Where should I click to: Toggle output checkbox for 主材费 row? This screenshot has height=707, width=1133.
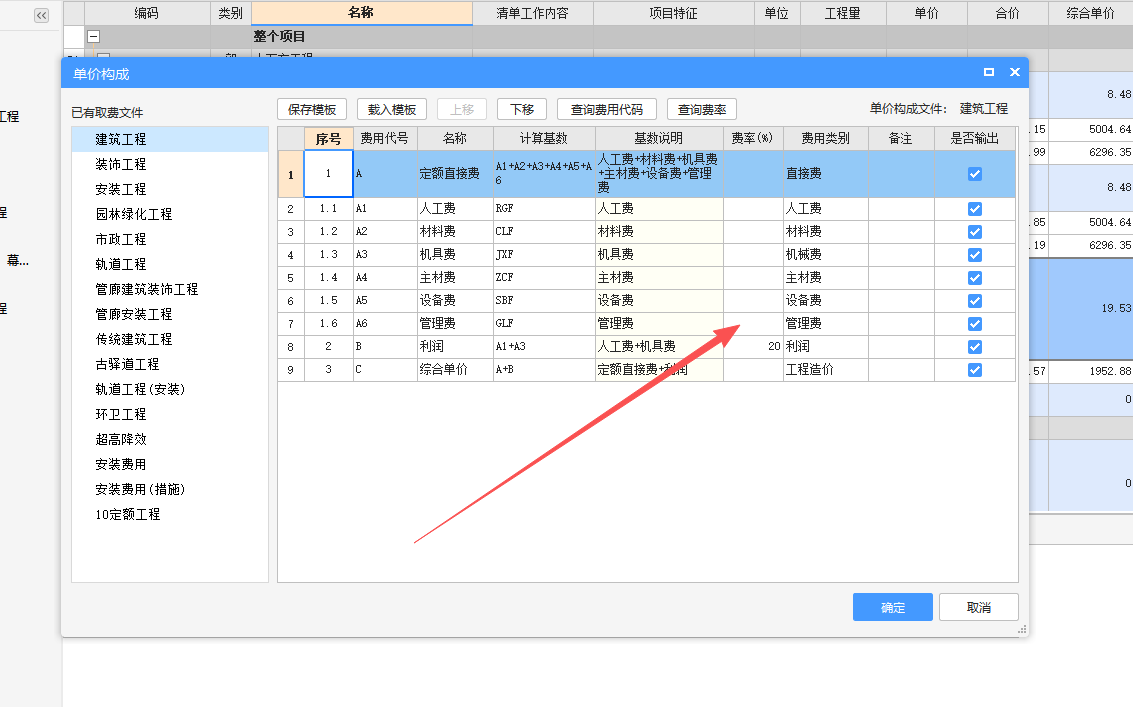click(975, 278)
